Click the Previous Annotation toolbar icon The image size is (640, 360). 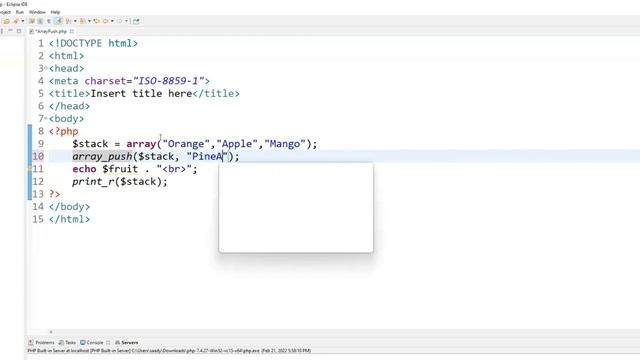tap(82, 21)
